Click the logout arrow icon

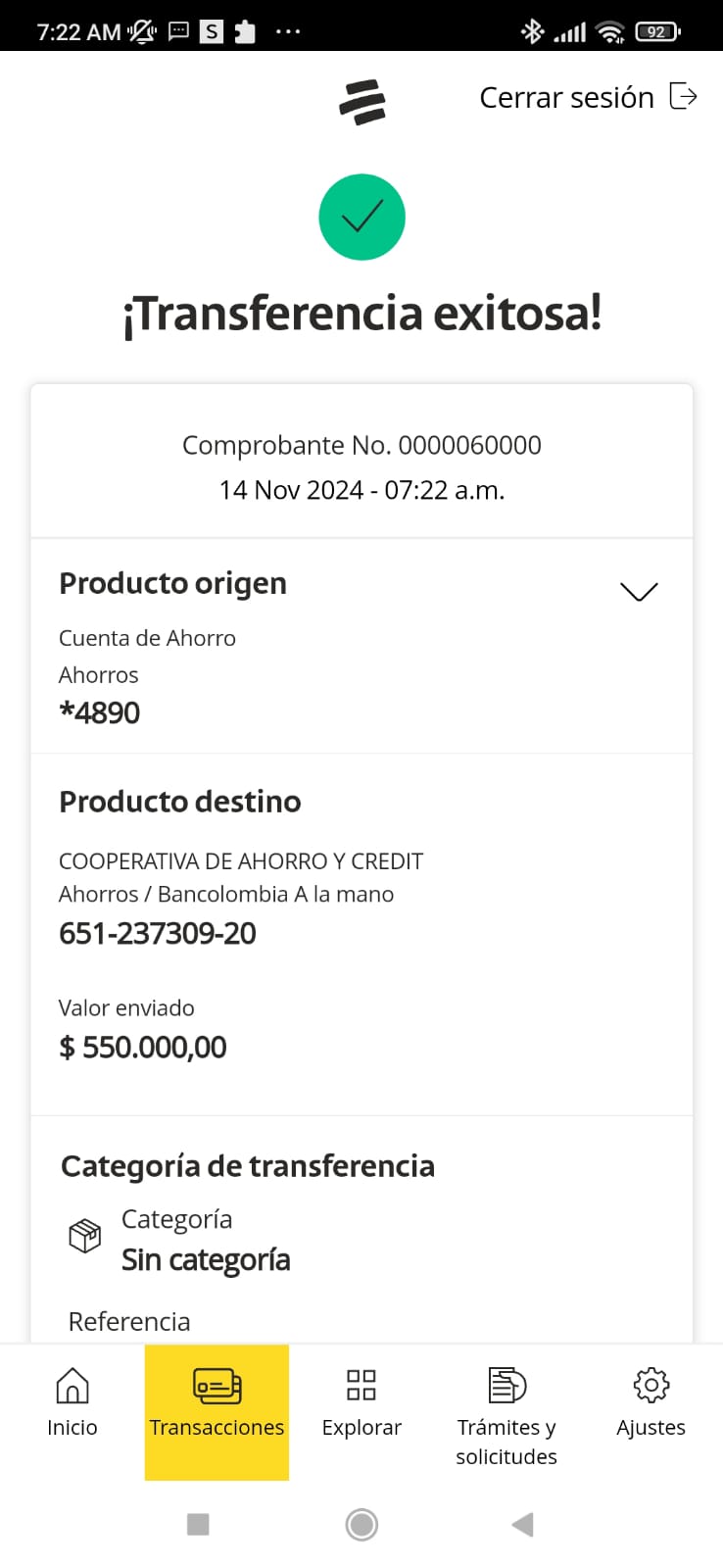coord(683,96)
